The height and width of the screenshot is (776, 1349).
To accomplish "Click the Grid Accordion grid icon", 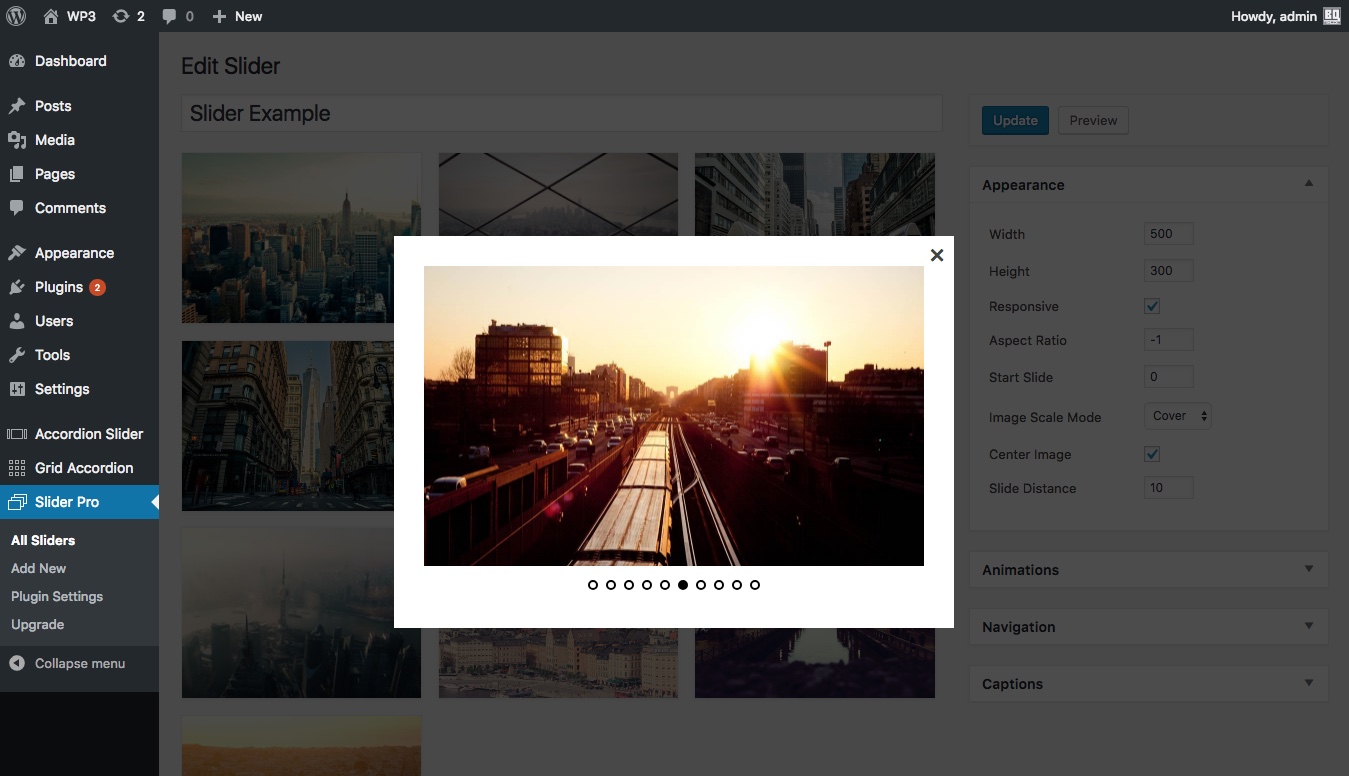I will click(16, 468).
